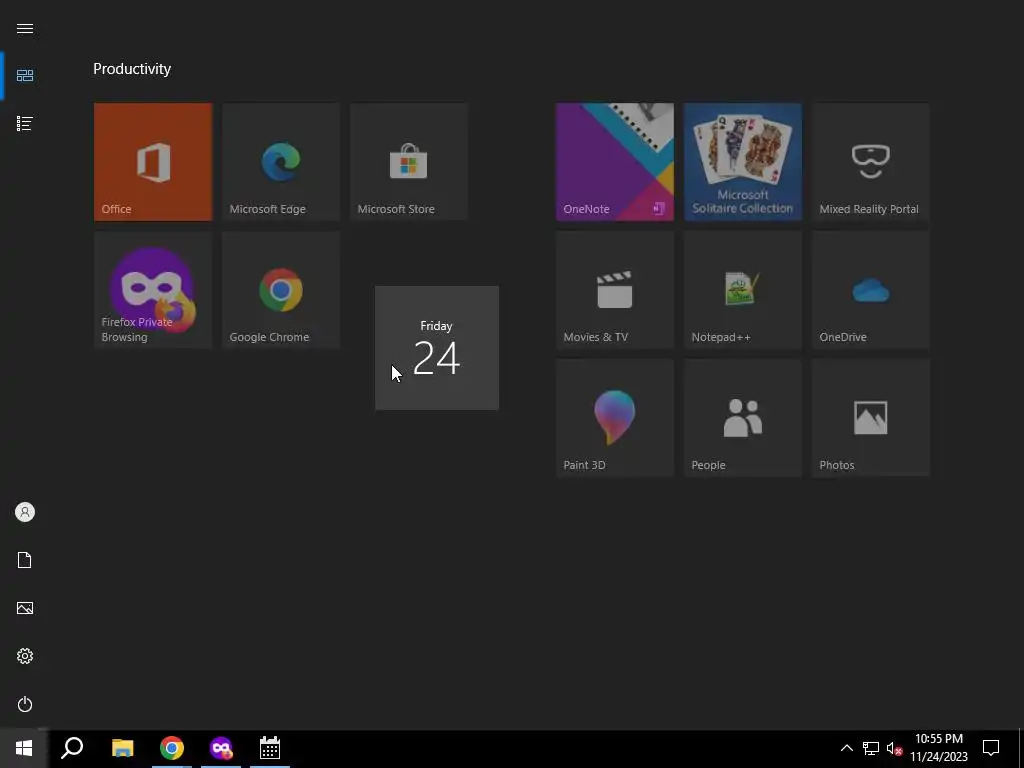This screenshot has width=1024, height=768.
Task: Open the Microsoft Store tile
Action: coord(409,161)
